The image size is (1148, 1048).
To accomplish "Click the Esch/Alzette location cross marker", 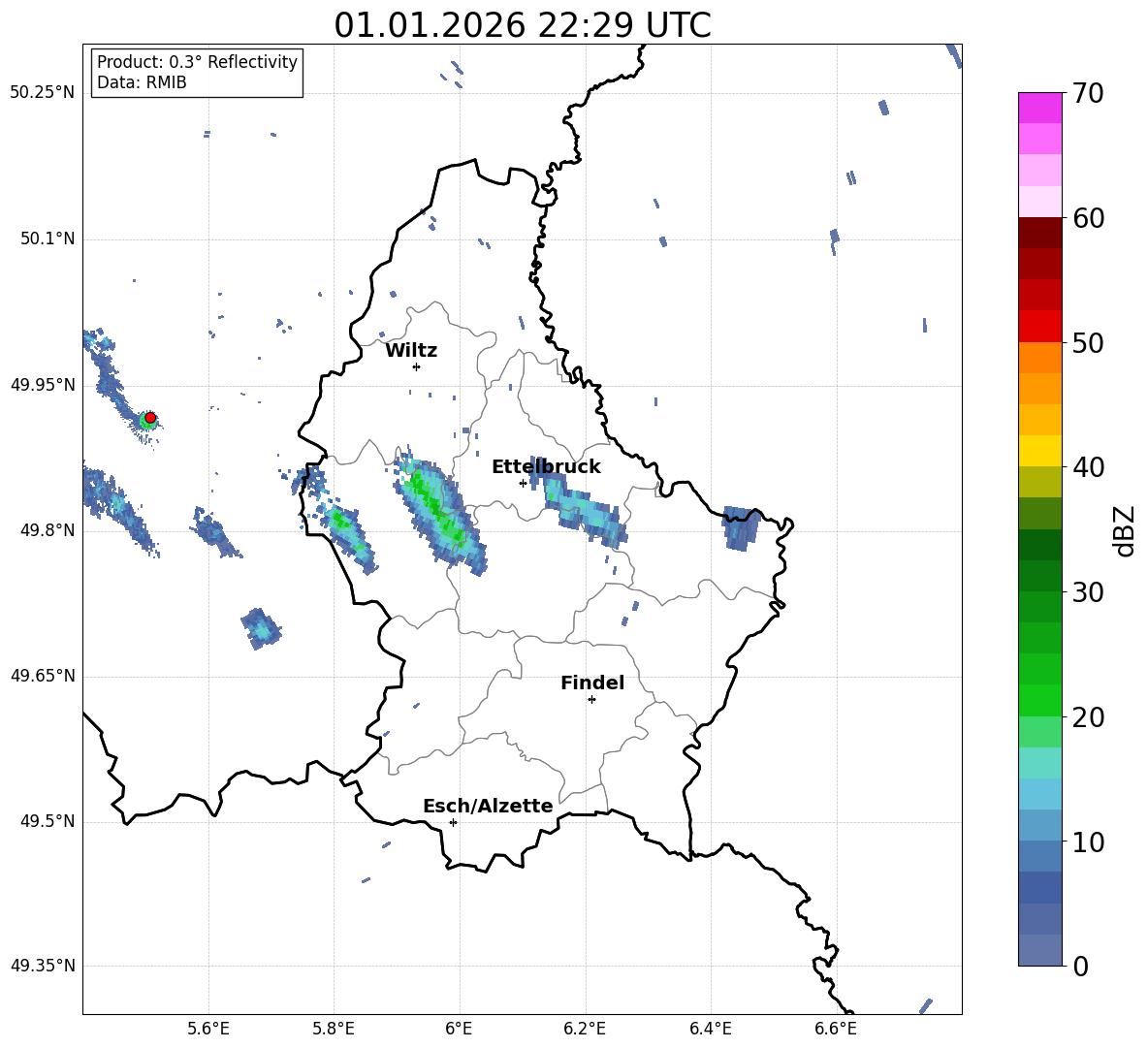I will click(453, 822).
